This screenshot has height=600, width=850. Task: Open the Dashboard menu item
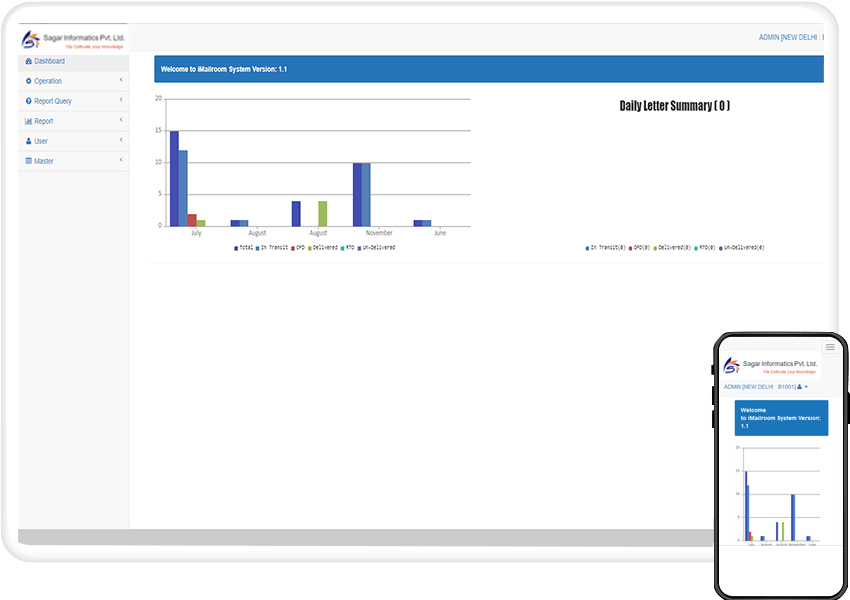click(74, 62)
